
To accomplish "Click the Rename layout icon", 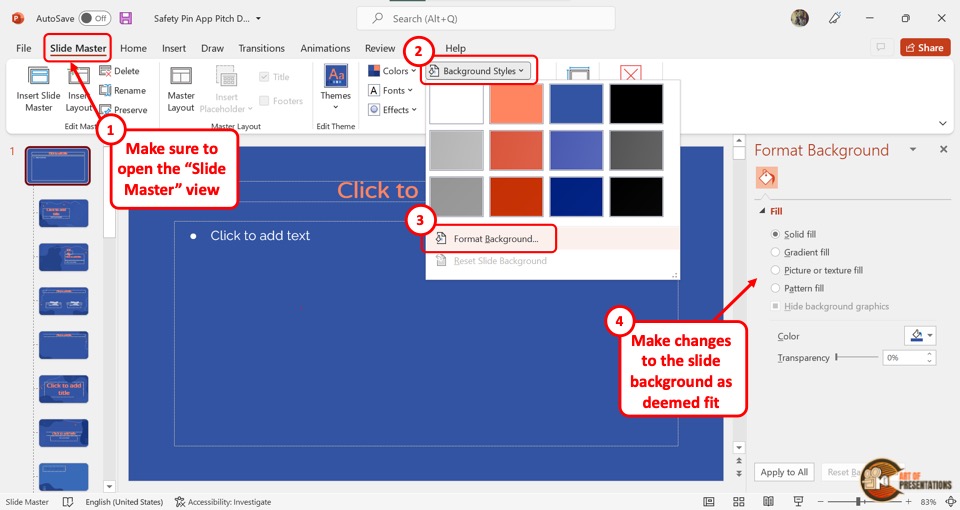I will point(105,91).
